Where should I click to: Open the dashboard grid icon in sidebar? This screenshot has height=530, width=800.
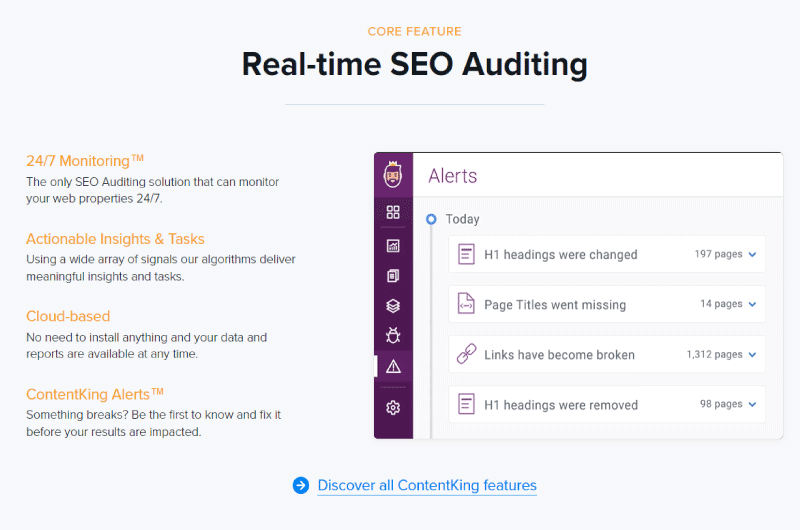point(393,212)
